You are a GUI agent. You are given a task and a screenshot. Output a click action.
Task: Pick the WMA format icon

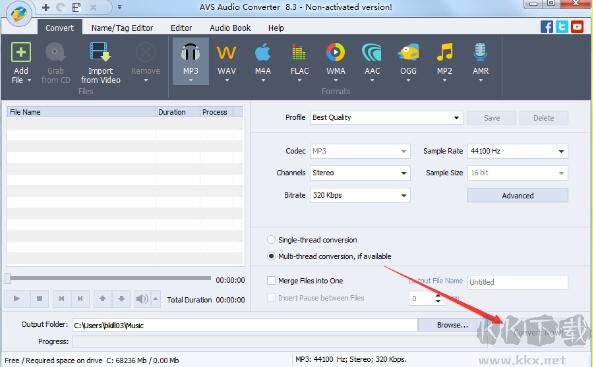335,52
